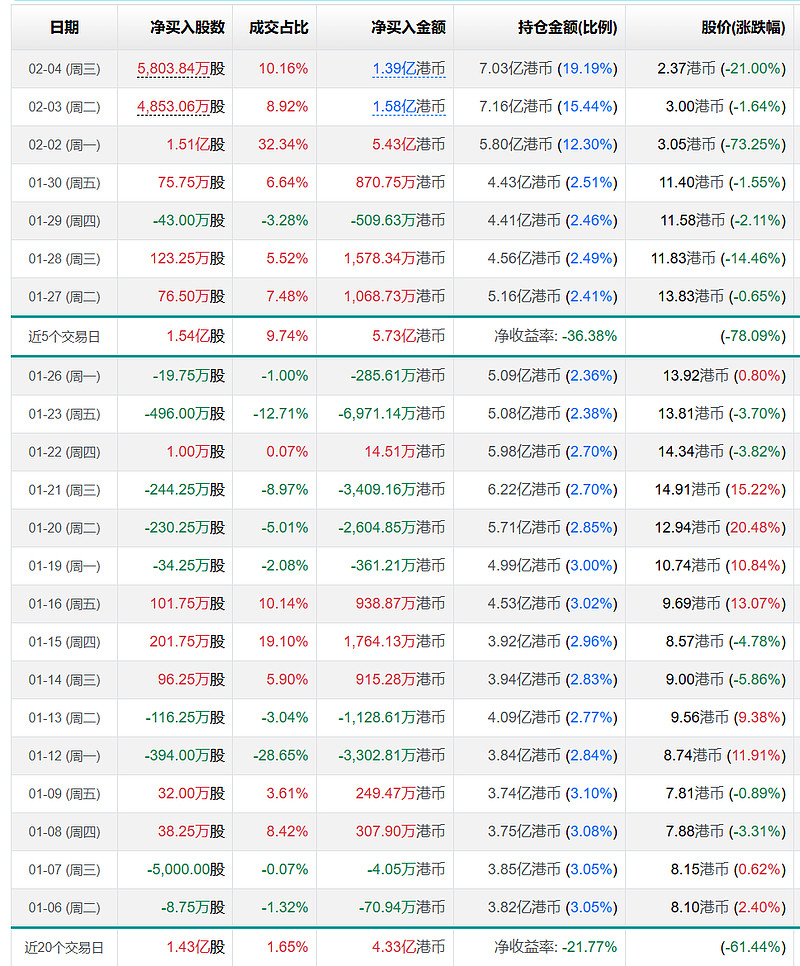
Task: Click the 10.14% turnover share value
Action: click(x=283, y=604)
